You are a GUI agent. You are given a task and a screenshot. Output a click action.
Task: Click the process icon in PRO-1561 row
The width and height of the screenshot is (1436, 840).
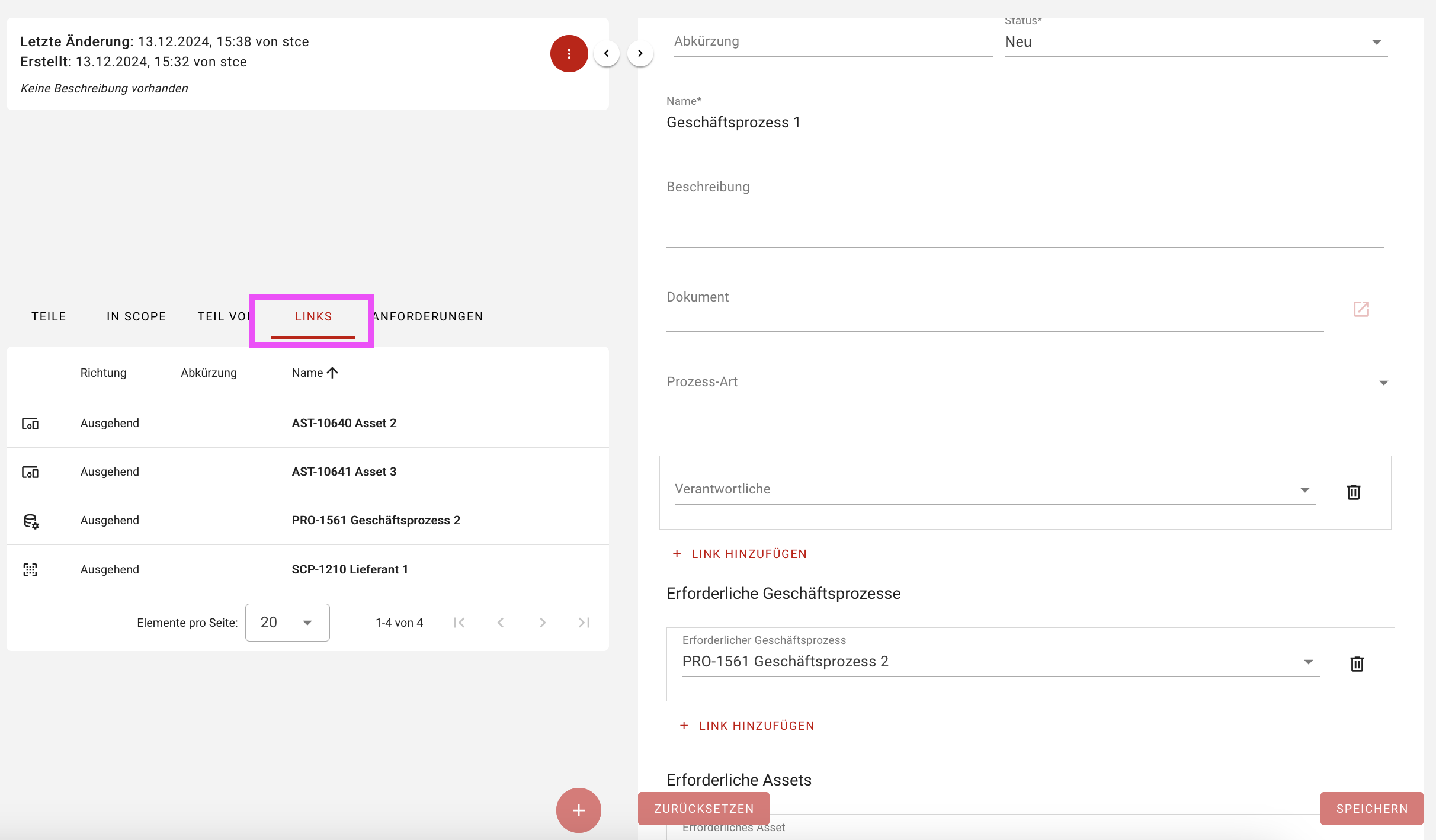coord(31,521)
